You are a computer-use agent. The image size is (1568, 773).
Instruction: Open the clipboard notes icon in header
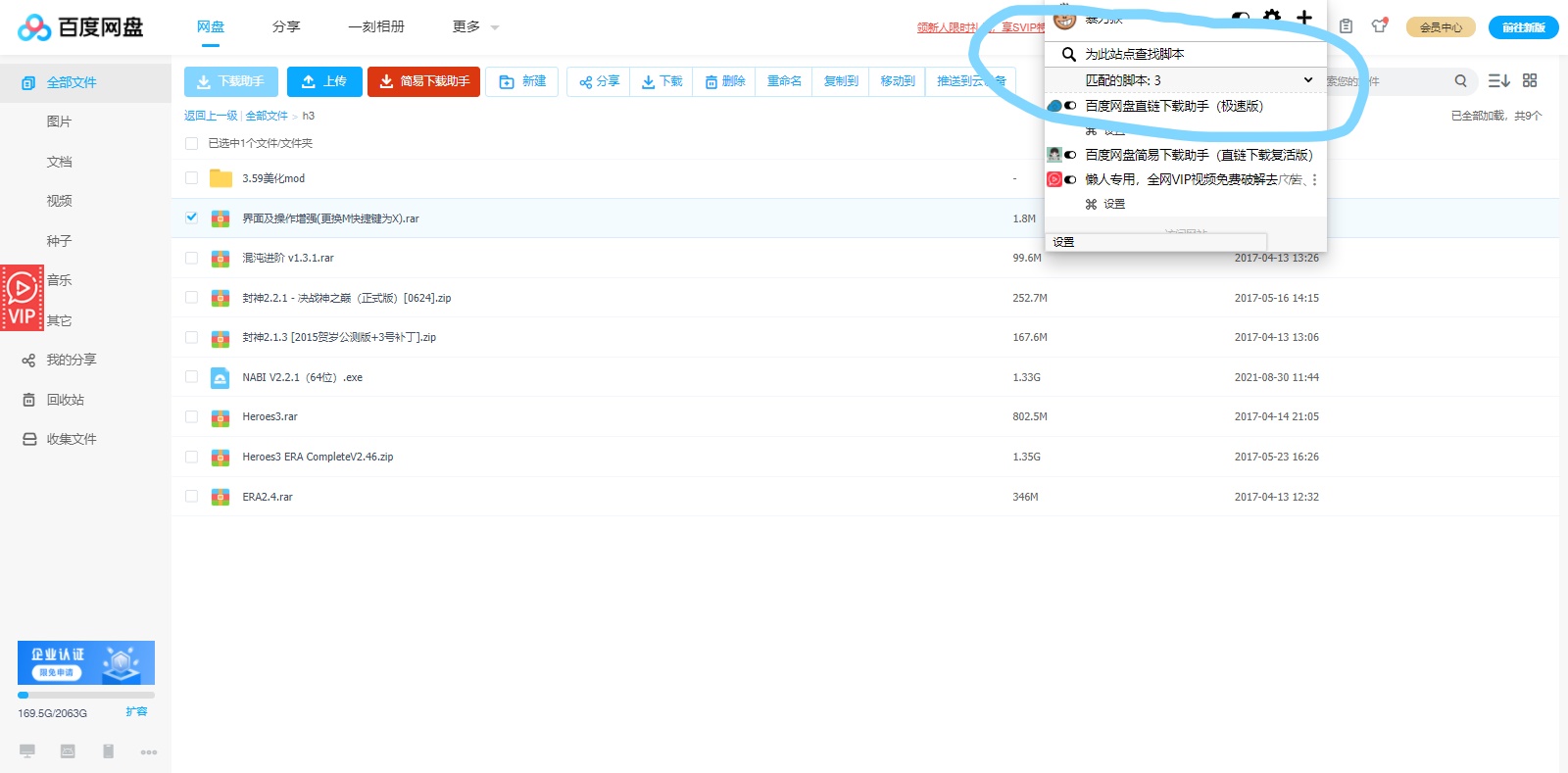tap(1346, 26)
